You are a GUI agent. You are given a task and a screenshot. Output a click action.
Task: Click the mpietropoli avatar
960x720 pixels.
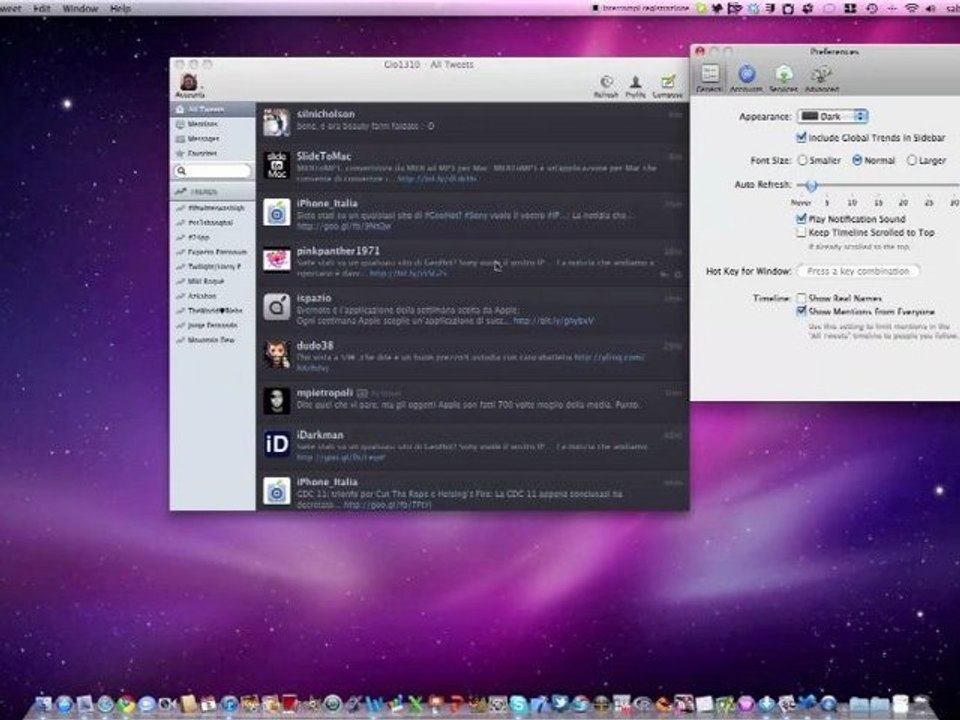pyautogui.click(x=277, y=401)
